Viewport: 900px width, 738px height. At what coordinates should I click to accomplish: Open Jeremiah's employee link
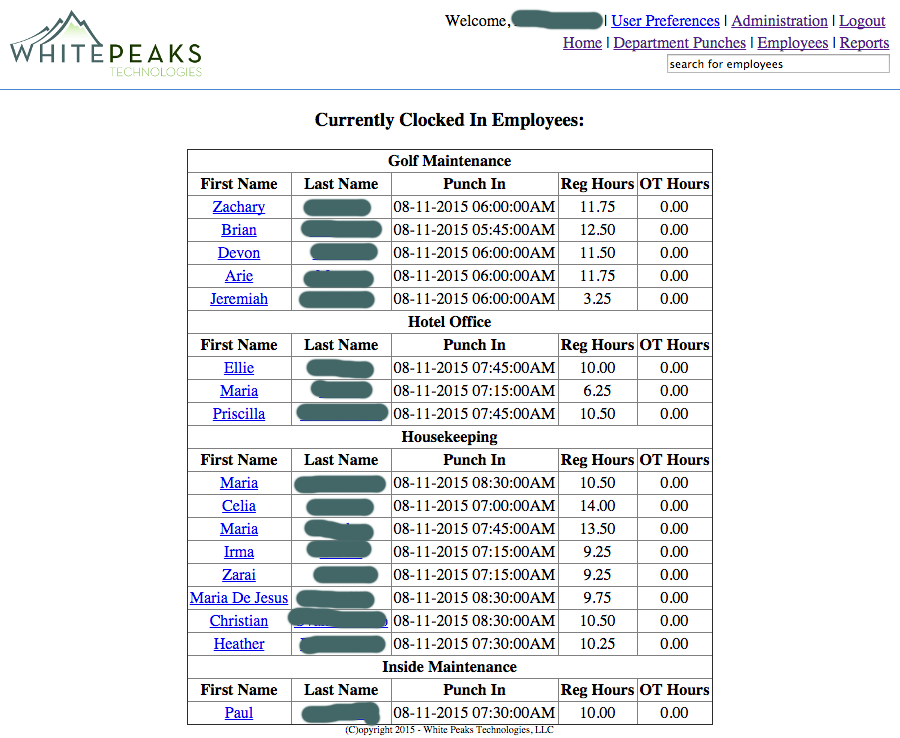point(239,298)
